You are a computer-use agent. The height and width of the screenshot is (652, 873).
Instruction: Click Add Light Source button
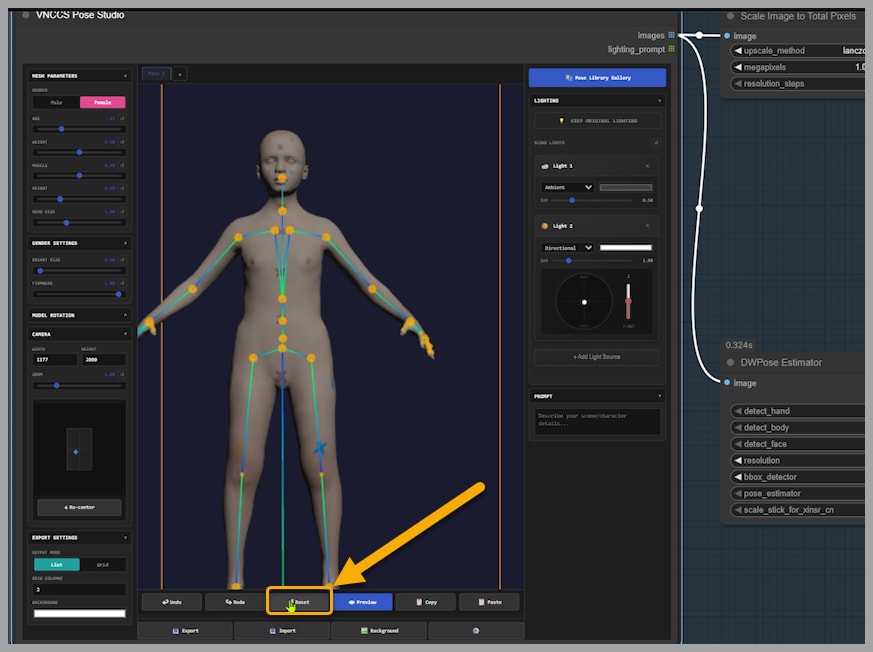[597, 357]
